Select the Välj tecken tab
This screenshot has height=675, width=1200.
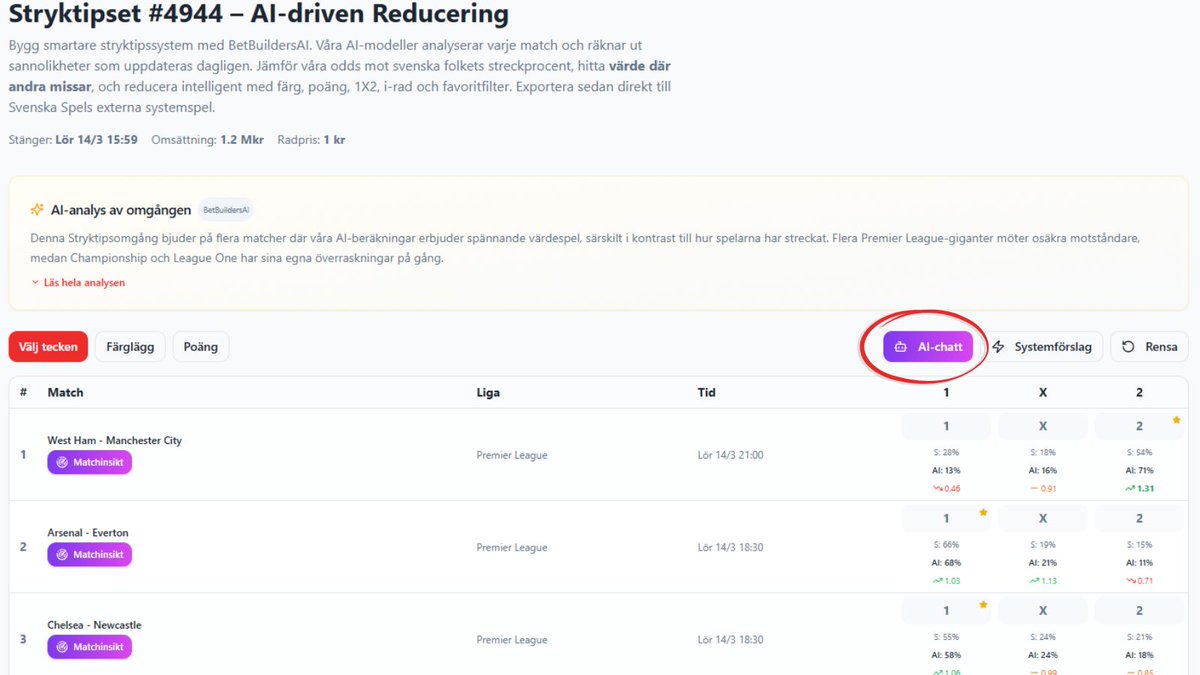pos(48,347)
